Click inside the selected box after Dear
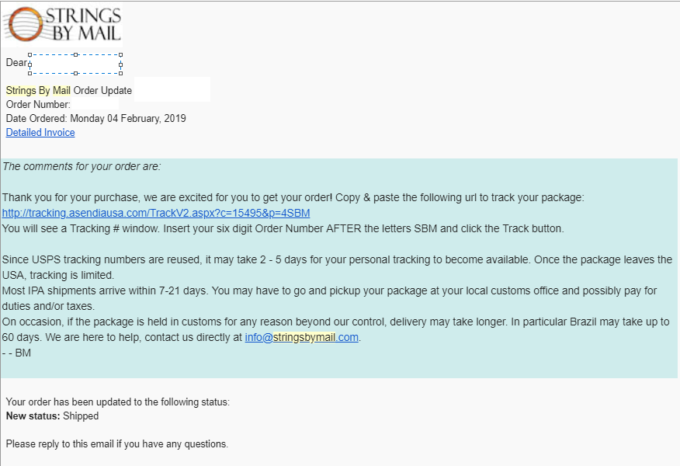680x466 pixels. 75,64
